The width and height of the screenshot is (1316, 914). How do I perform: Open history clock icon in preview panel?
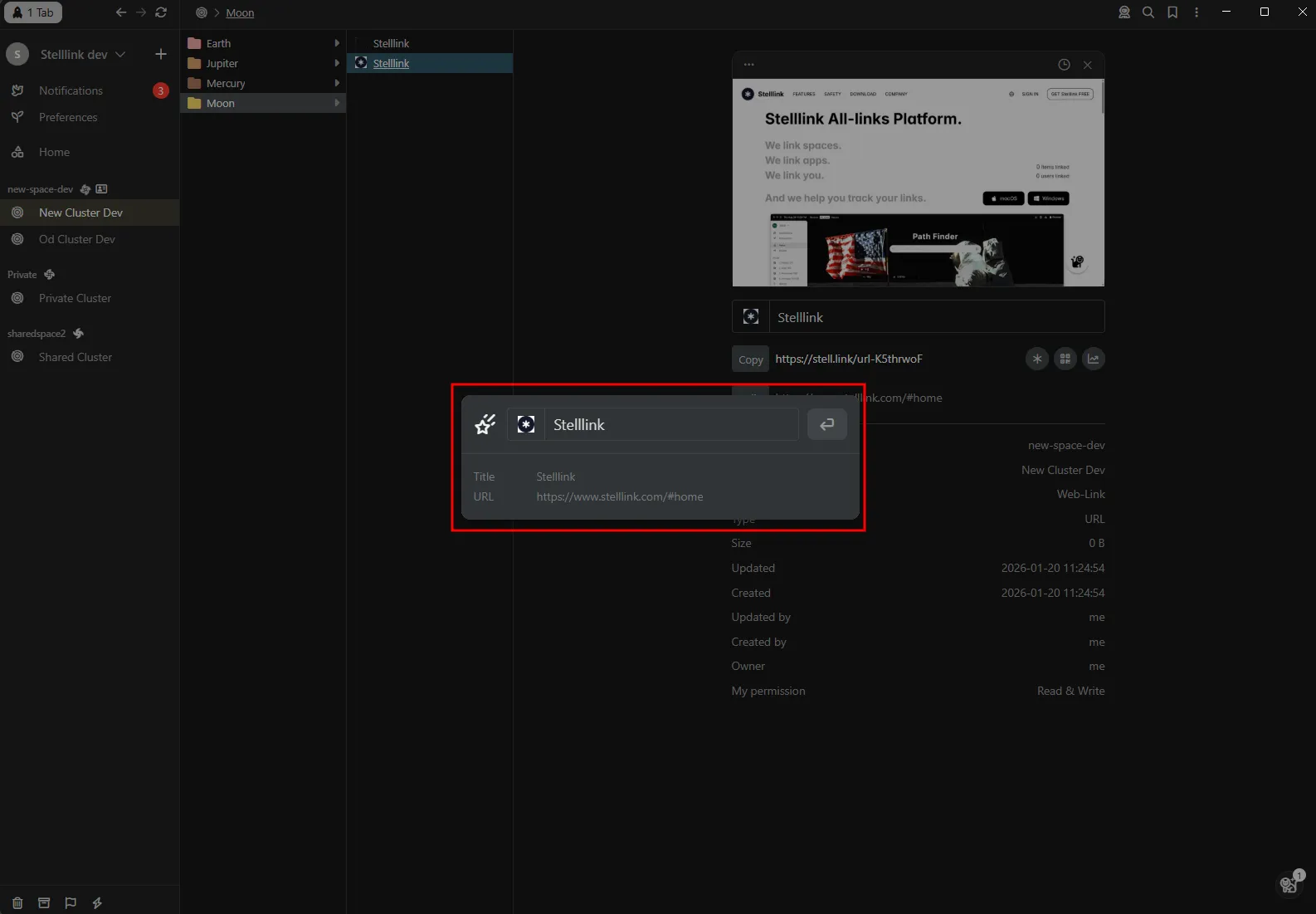click(x=1064, y=65)
